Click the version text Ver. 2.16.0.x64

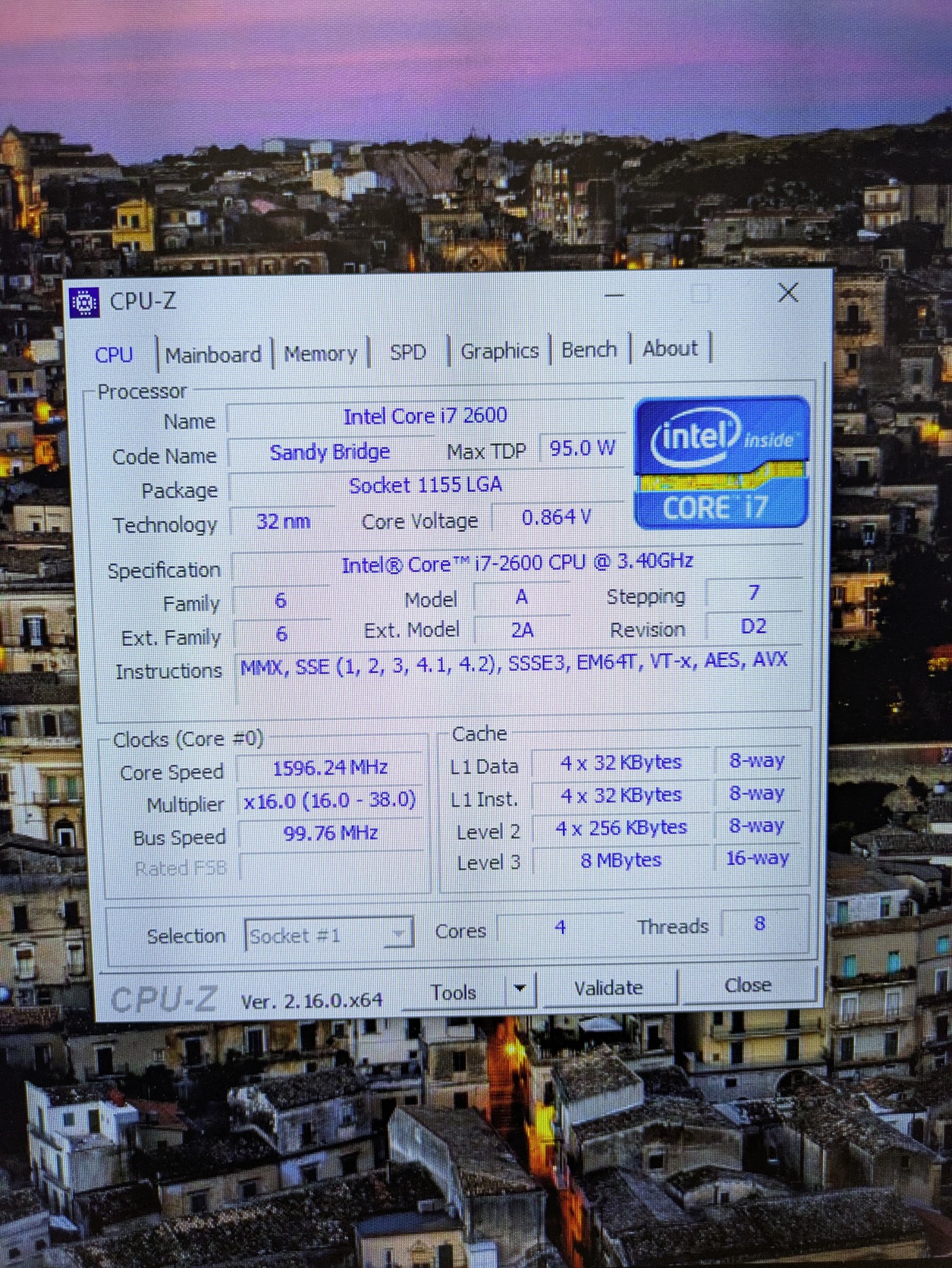point(312,1001)
